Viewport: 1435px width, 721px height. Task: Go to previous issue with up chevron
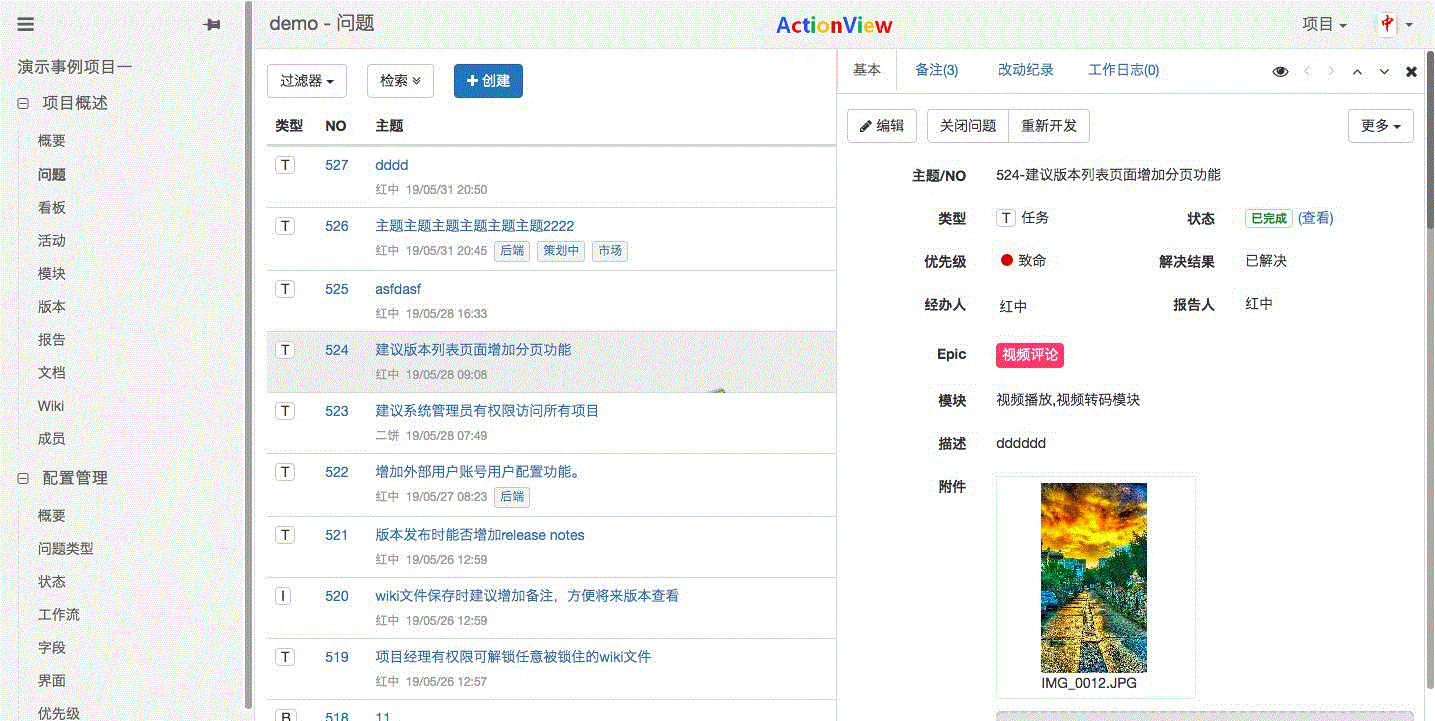click(1357, 72)
